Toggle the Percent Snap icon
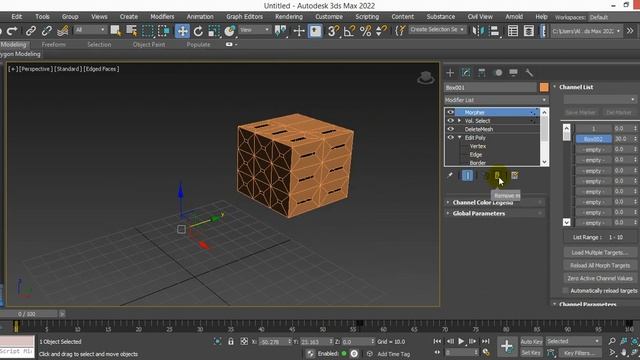Image resolution: width=640 pixels, height=360 pixels. coord(366,31)
